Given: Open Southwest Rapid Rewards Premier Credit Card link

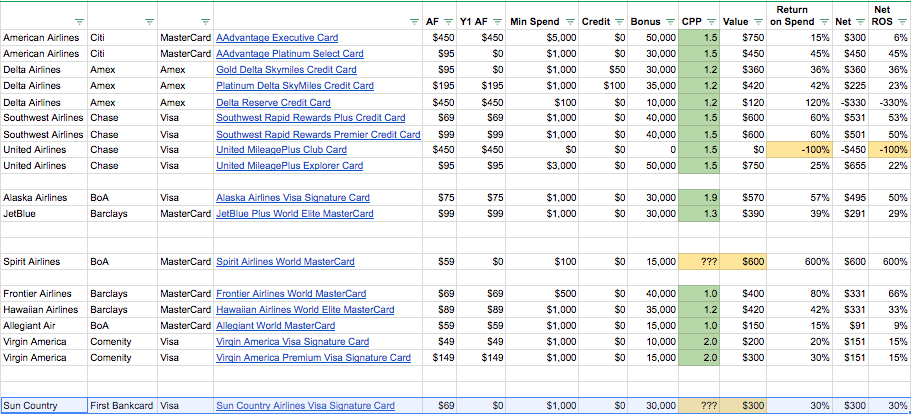Looking at the screenshot, I should pyautogui.click(x=318, y=134).
